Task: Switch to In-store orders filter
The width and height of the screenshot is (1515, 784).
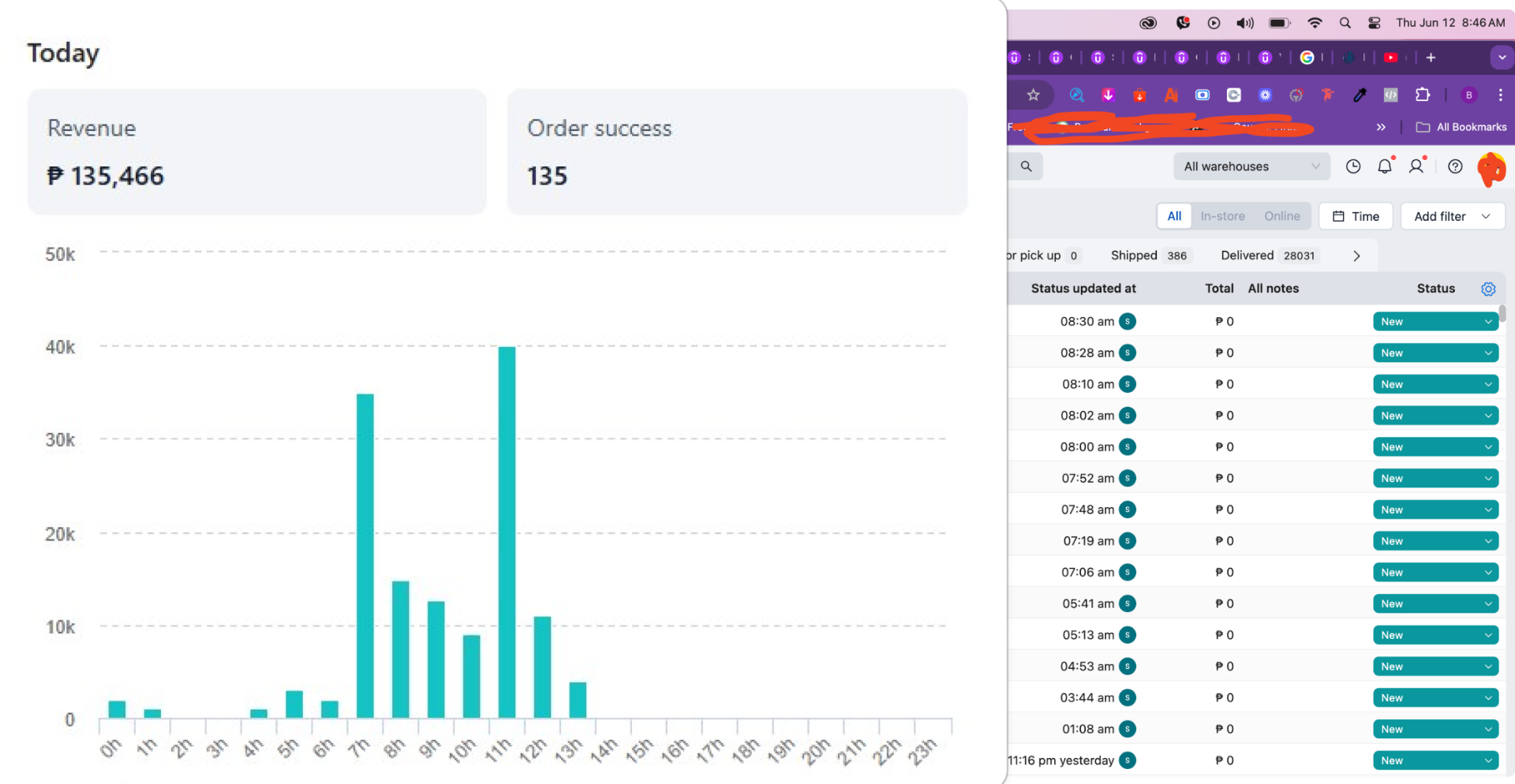Action: coord(1222,216)
